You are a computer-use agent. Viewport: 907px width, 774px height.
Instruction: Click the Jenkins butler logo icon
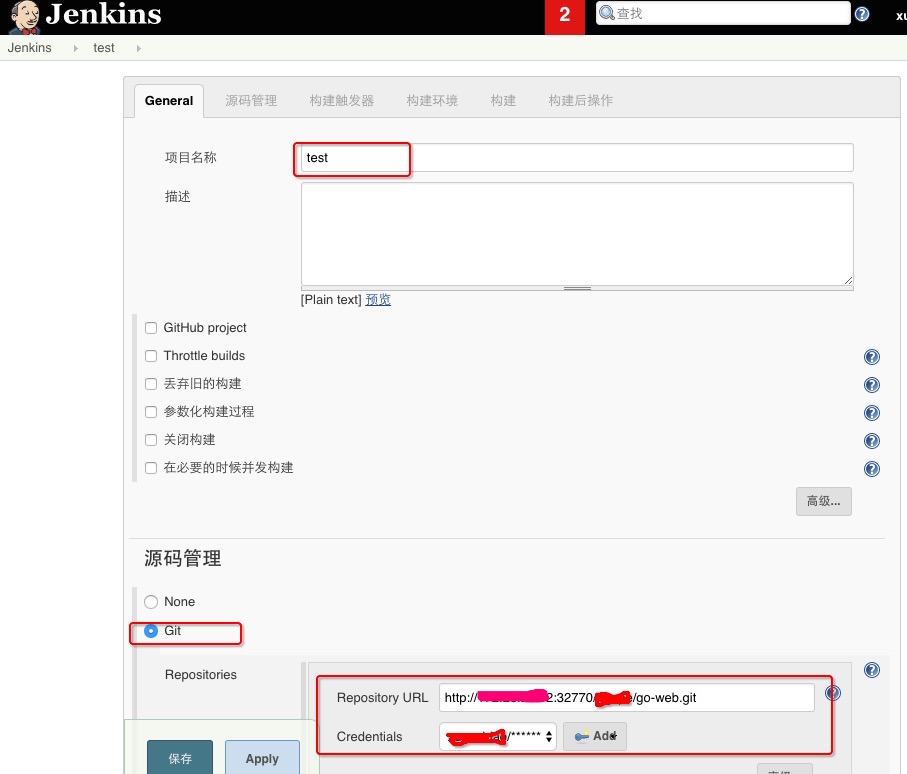point(25,17)
